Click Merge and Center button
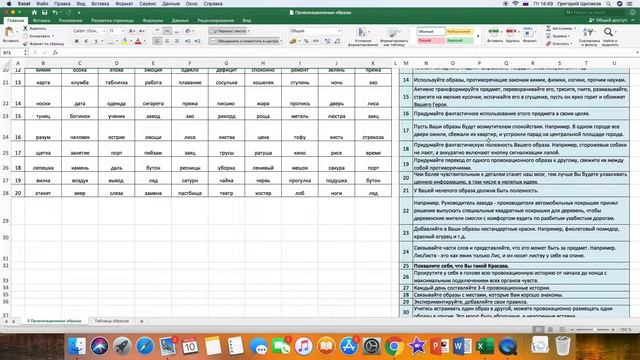This screenshot has height=360, width=640. [244, 41]
